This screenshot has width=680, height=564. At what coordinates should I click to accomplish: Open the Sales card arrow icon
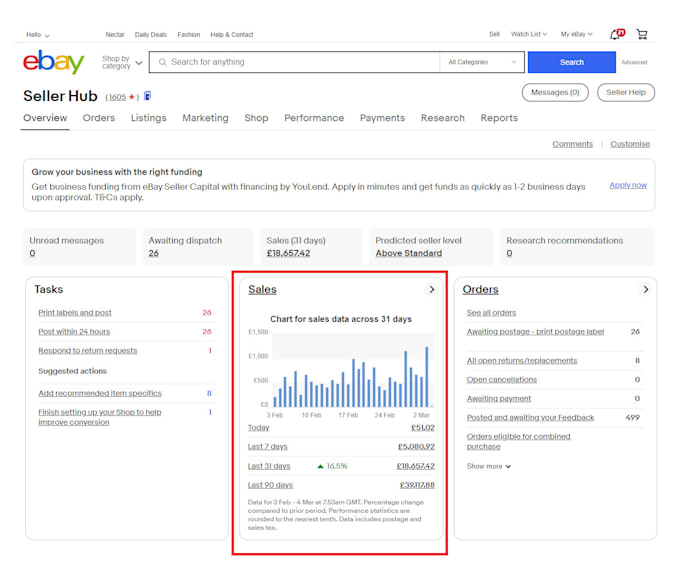click(x=432, y=289)
